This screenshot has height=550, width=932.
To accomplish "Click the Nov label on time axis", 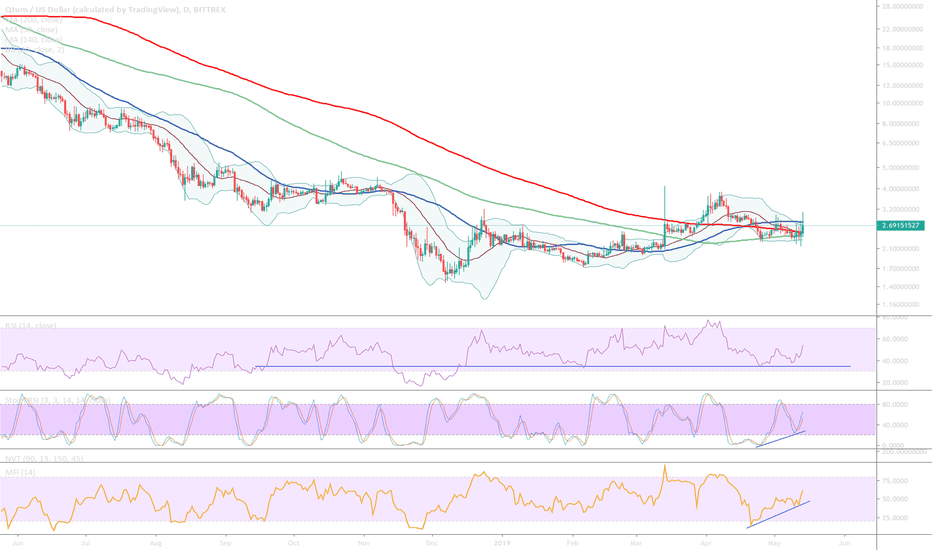I will coord(364,543).
